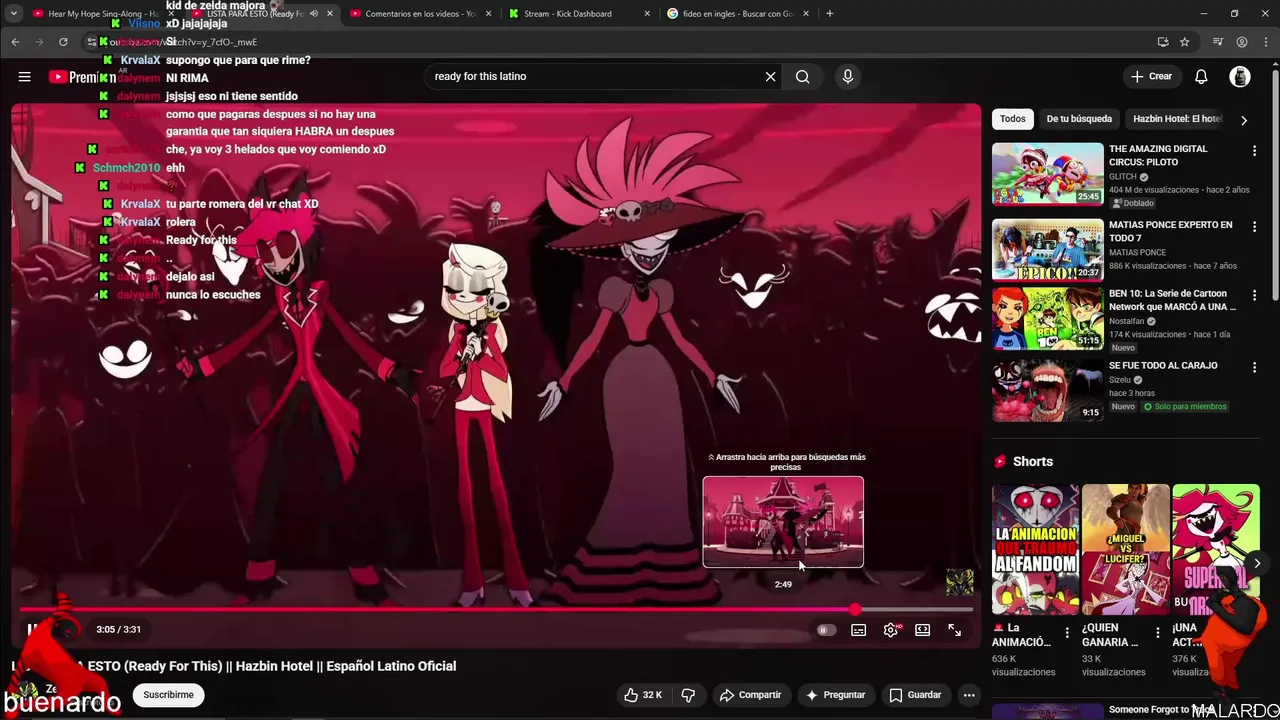Image resolution: width=1280 pixels, height=720 pixels.
Task: Open the browser profile icon
Action: (1241, 42)
